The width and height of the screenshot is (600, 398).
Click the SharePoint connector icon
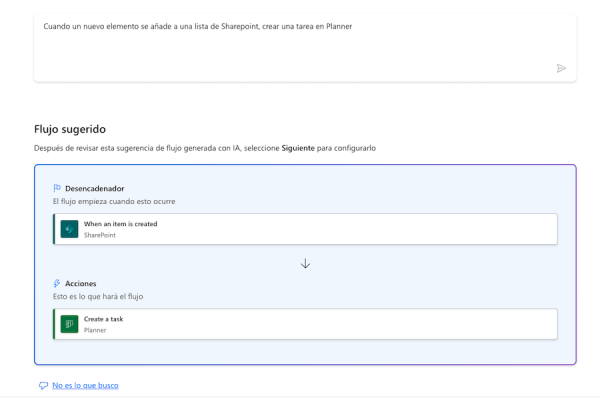(69, 229)
